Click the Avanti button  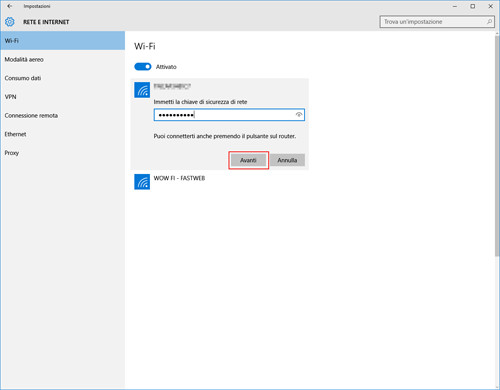coord(248,160)
